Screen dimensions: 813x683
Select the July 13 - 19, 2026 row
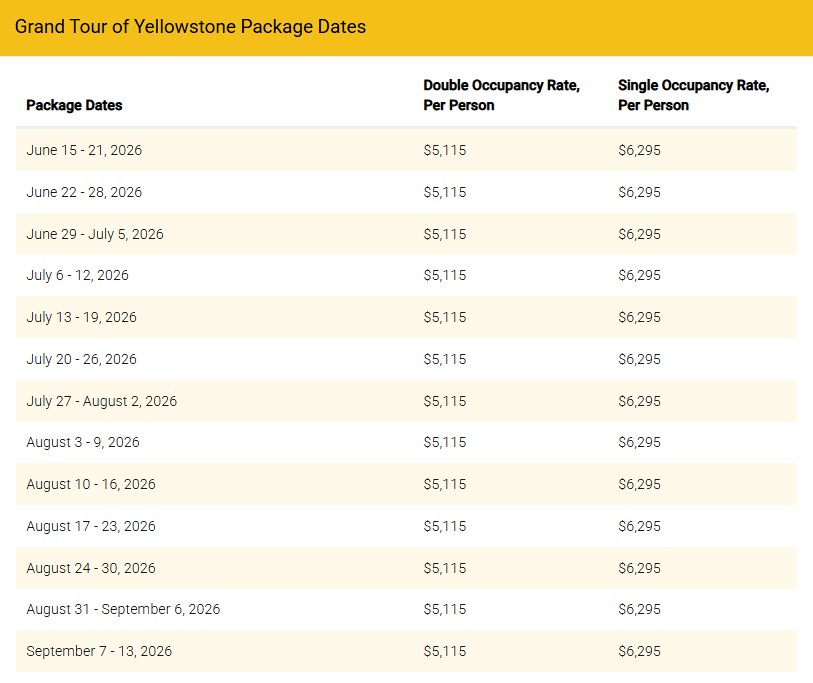point(81,317)
